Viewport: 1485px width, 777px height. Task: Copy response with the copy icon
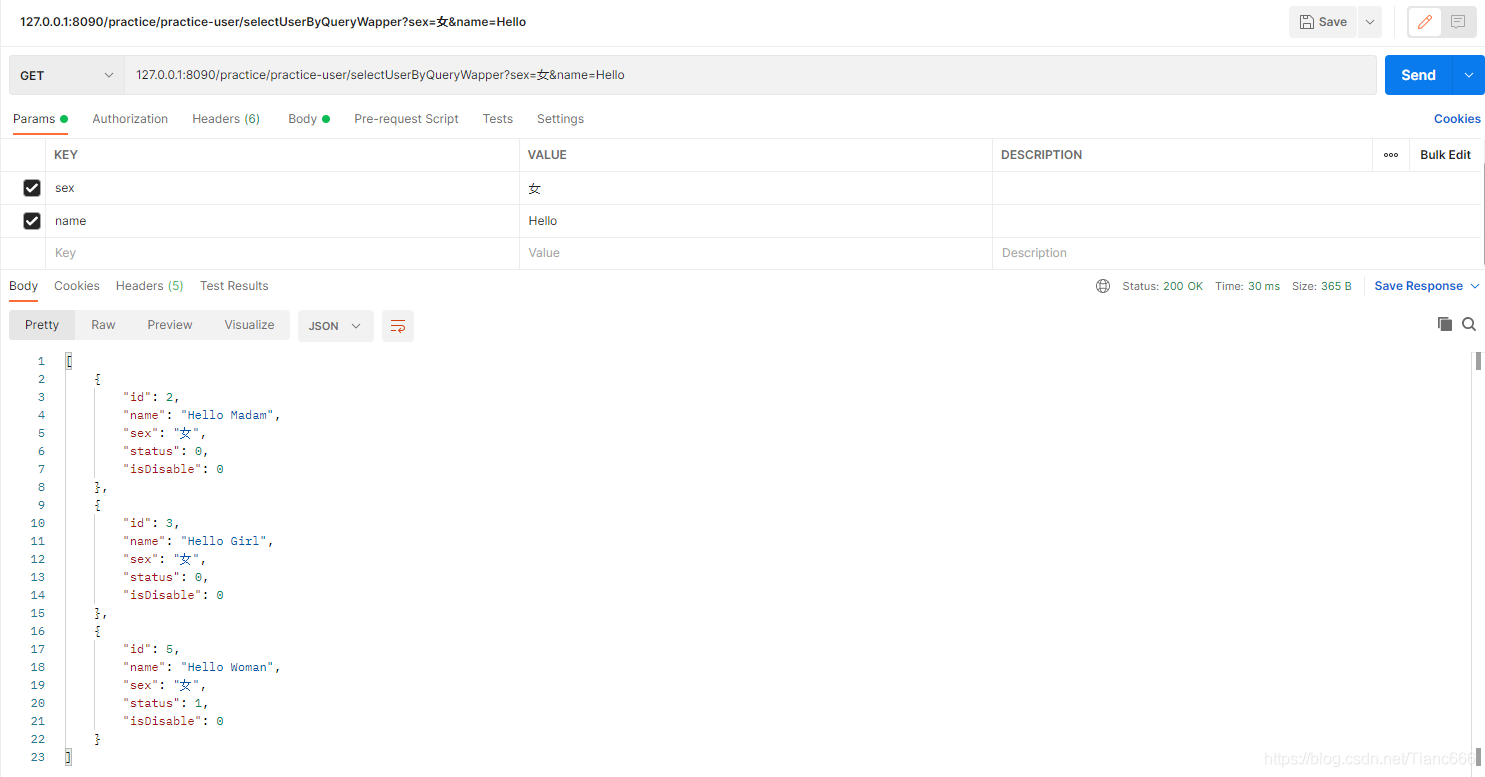click(x=1444, y=324)
